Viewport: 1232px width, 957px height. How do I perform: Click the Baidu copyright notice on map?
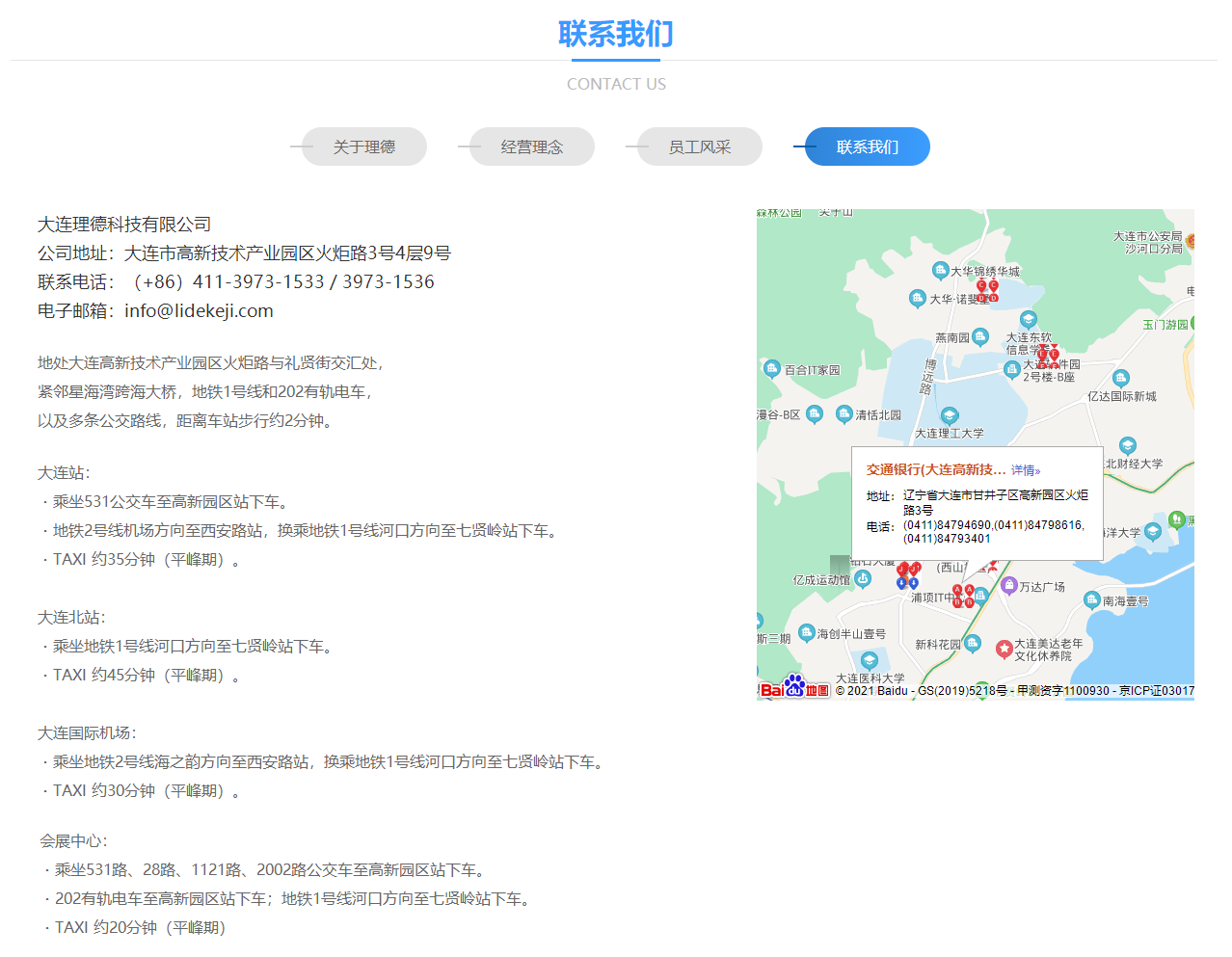pos(1014,691)
